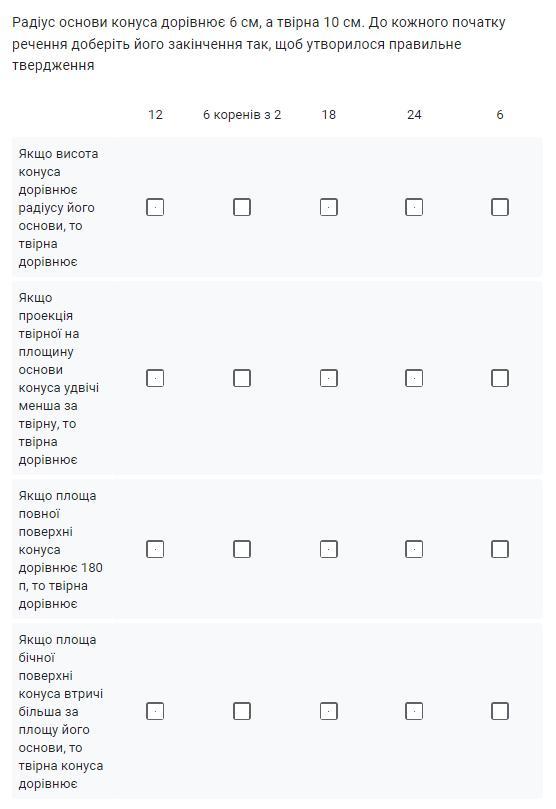556x809 pixels.
Task: Check 6 for the lateral surface row
Action: click(500, 711)
